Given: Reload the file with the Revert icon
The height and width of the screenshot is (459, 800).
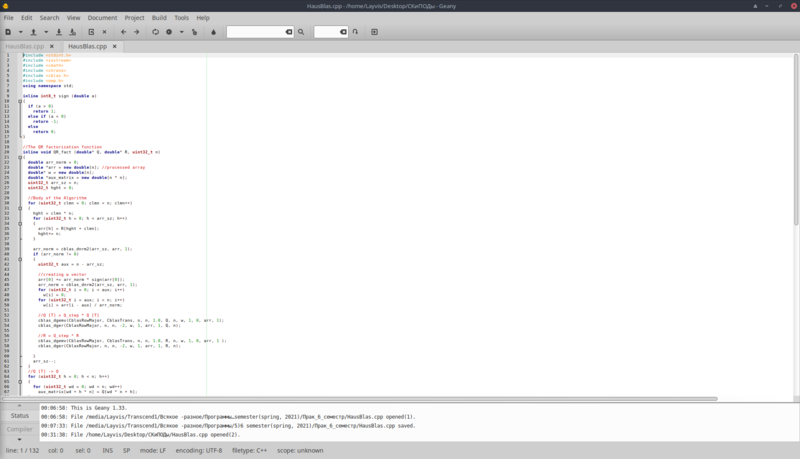Looking at the screenshot, I should [91, 32].
